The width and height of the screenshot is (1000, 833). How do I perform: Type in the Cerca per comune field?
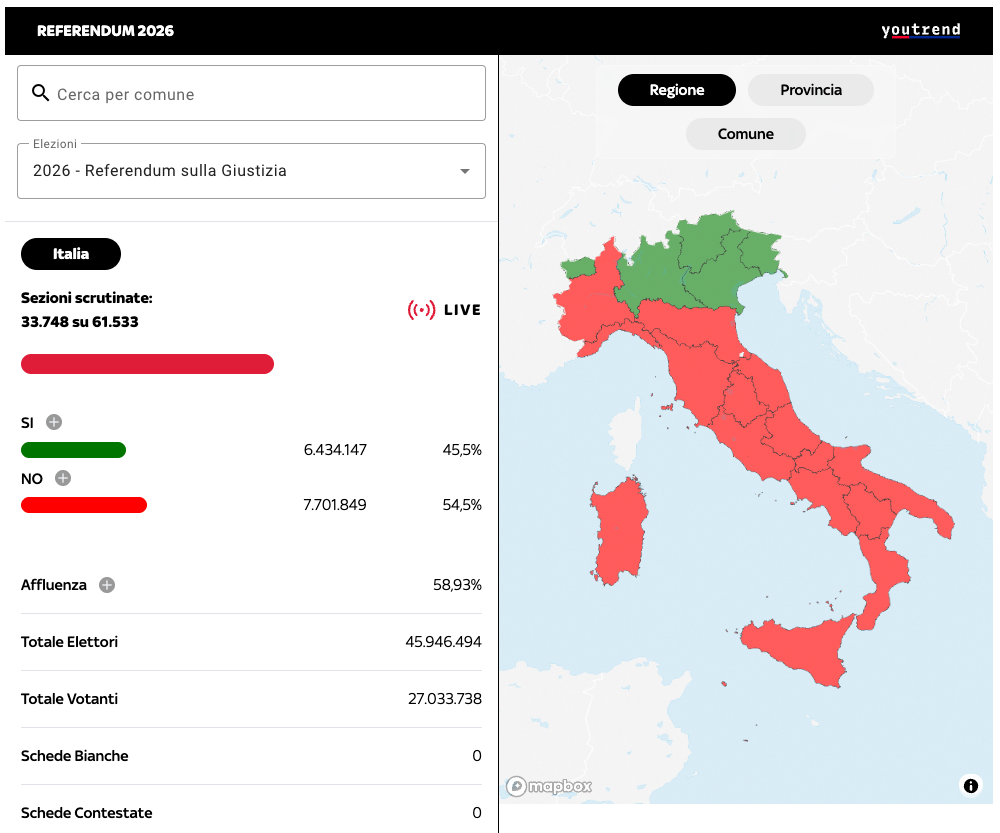(265, 94)
